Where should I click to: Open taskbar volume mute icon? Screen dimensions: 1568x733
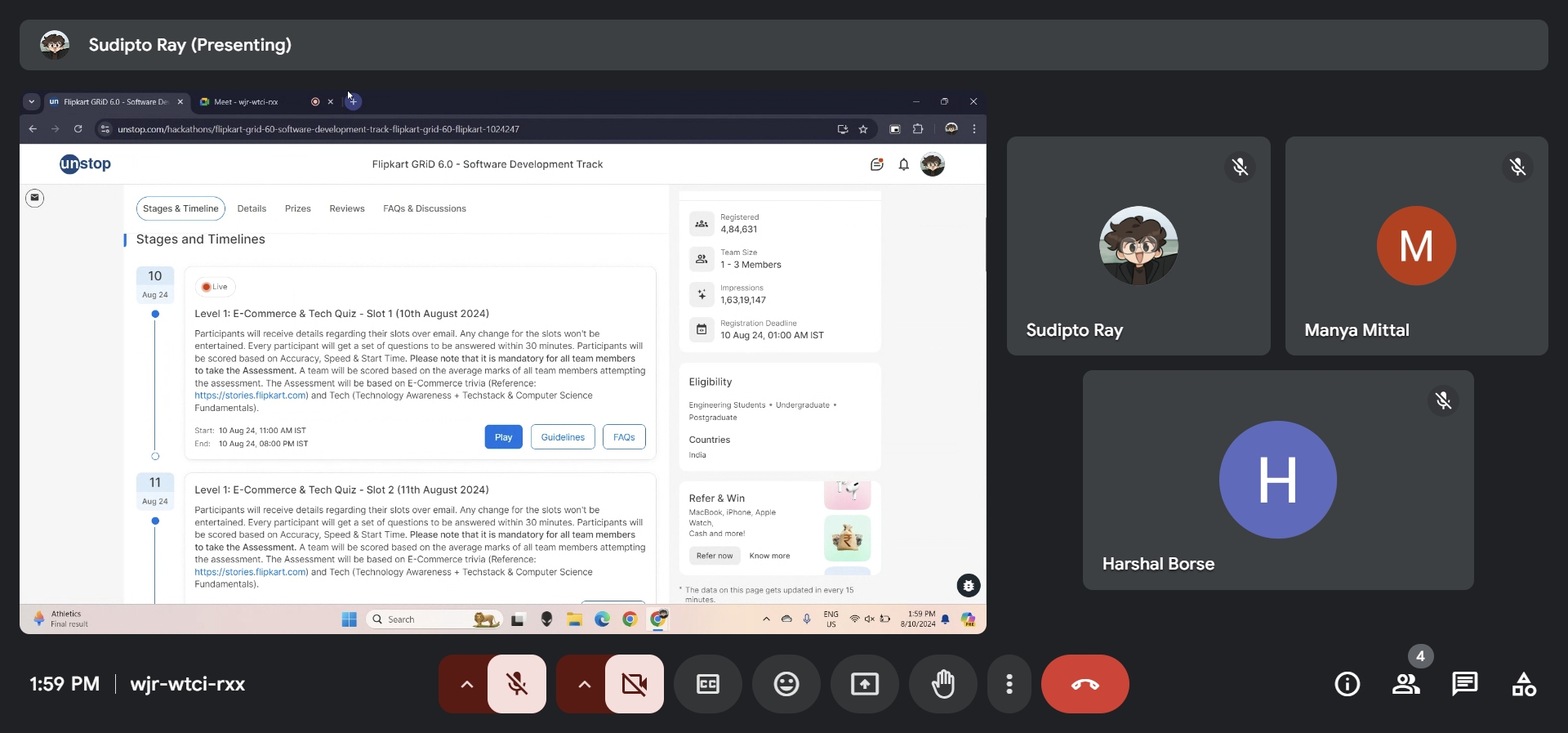click(870, 619)
